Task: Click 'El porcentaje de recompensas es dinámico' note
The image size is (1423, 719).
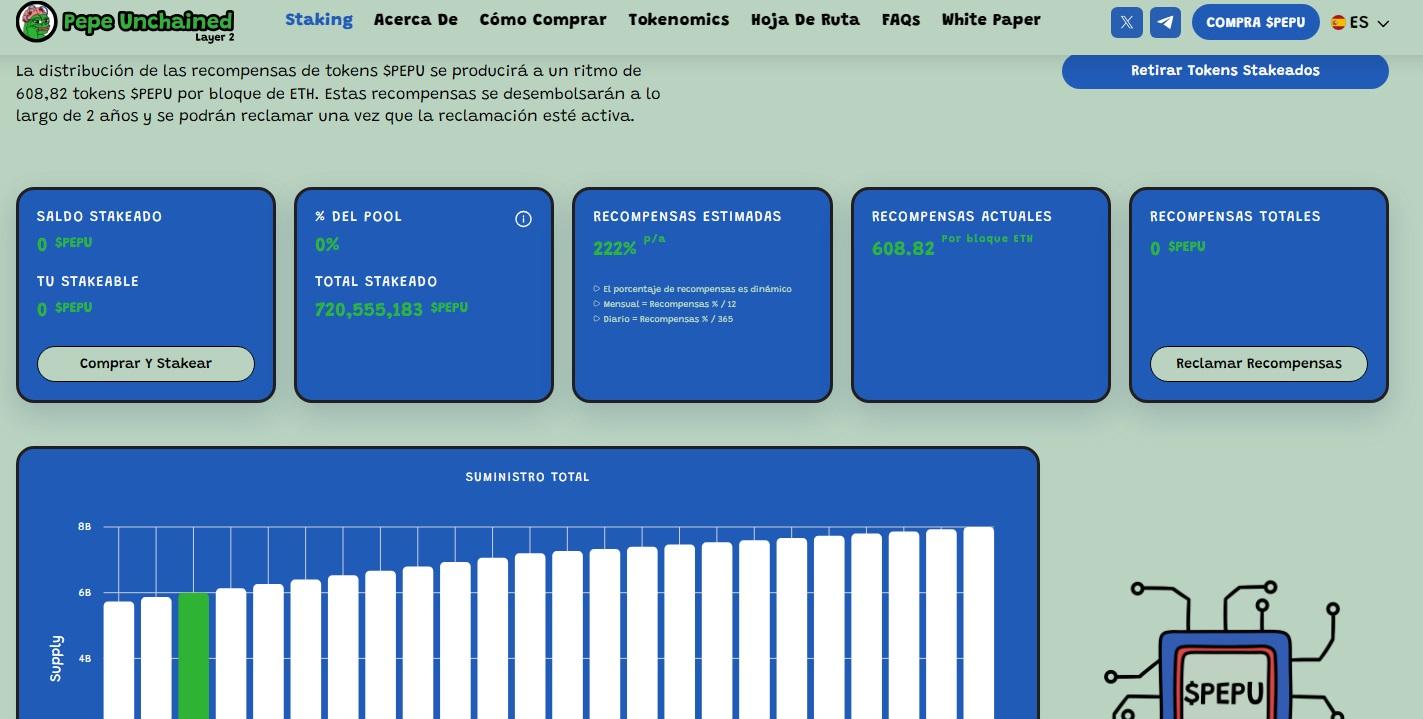Action: point(697,289)
